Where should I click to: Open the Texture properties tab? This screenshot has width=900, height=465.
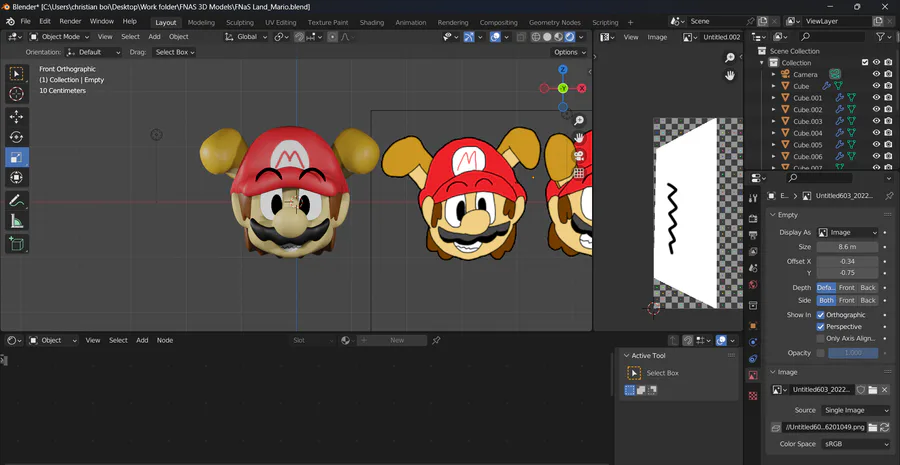pos(753,396)
